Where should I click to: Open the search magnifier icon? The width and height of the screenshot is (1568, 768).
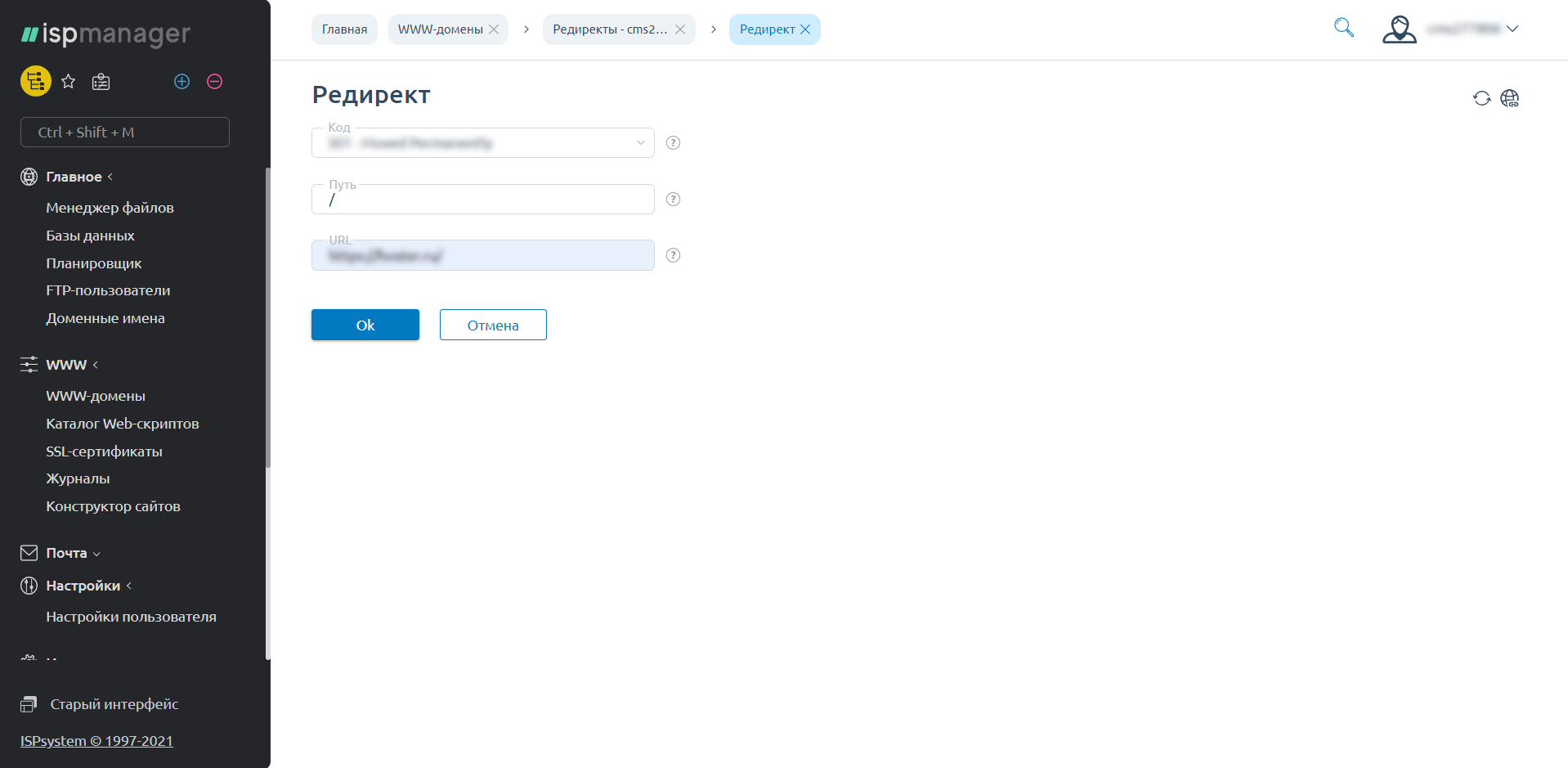(x=1343, y=28)
